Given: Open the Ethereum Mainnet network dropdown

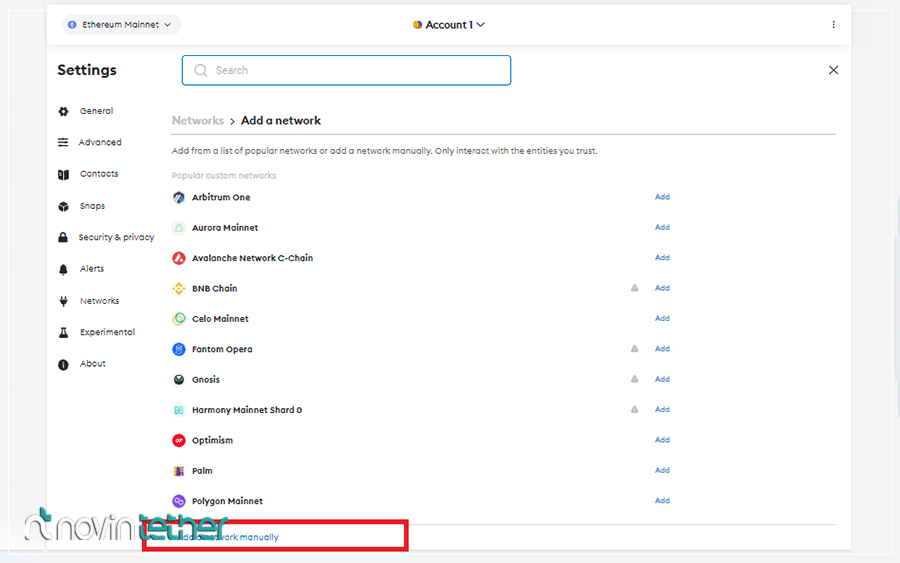Looking at the screenshot, I should tap(121, 25).
